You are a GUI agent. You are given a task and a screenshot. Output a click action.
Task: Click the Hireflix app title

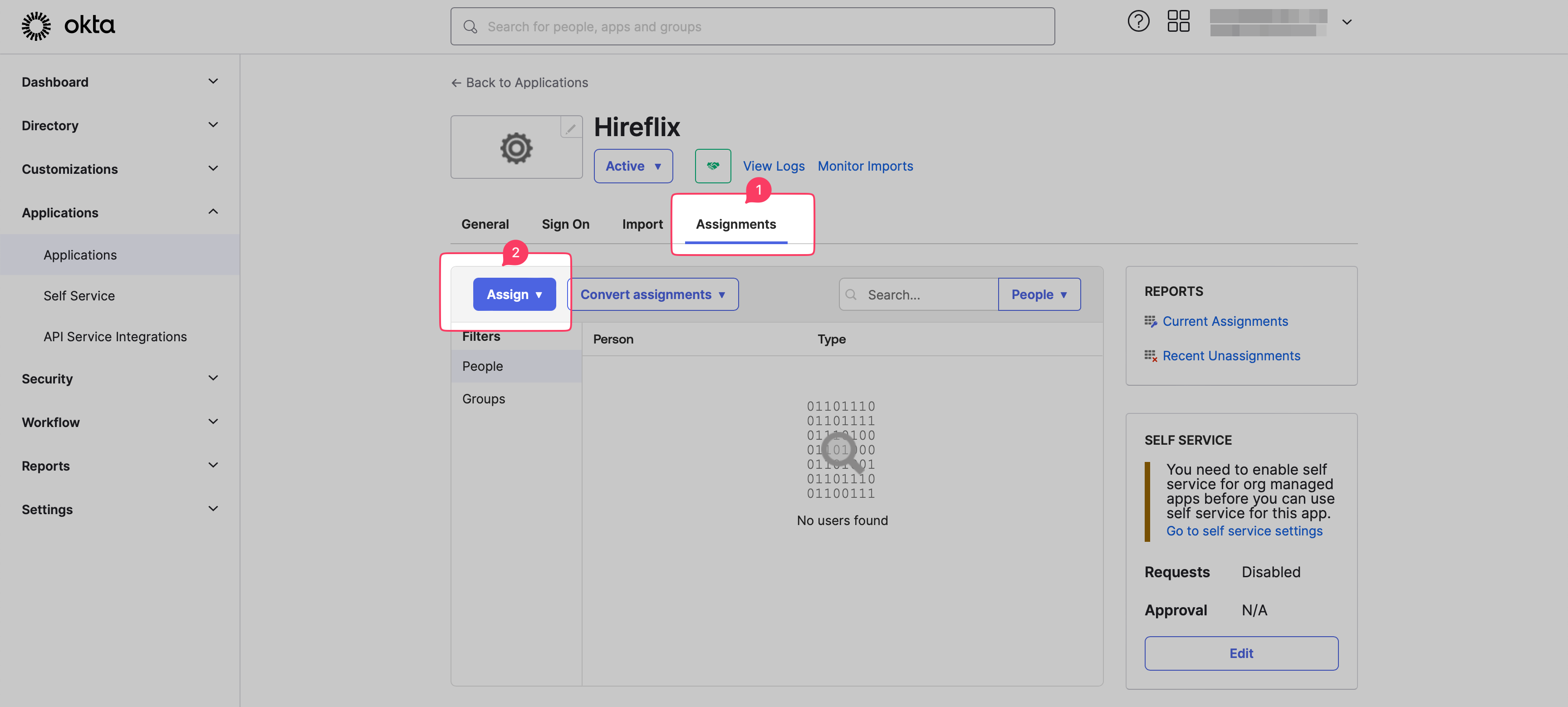637,127
